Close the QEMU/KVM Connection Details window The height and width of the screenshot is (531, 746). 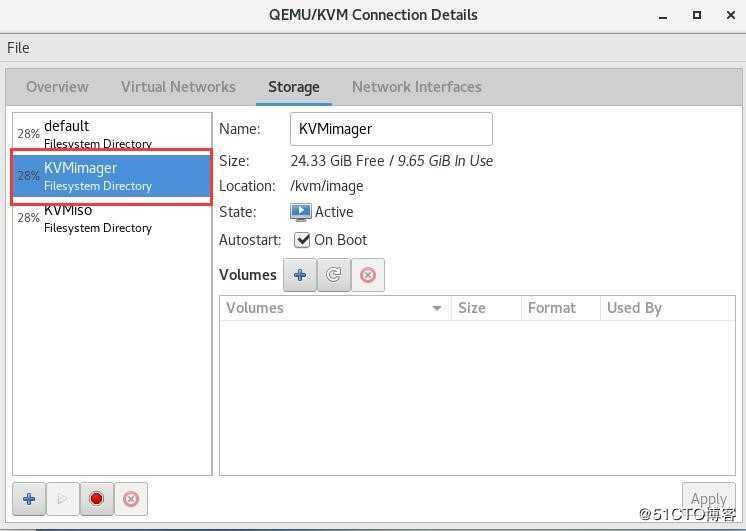pyautogui.click(x=731, y=15)
